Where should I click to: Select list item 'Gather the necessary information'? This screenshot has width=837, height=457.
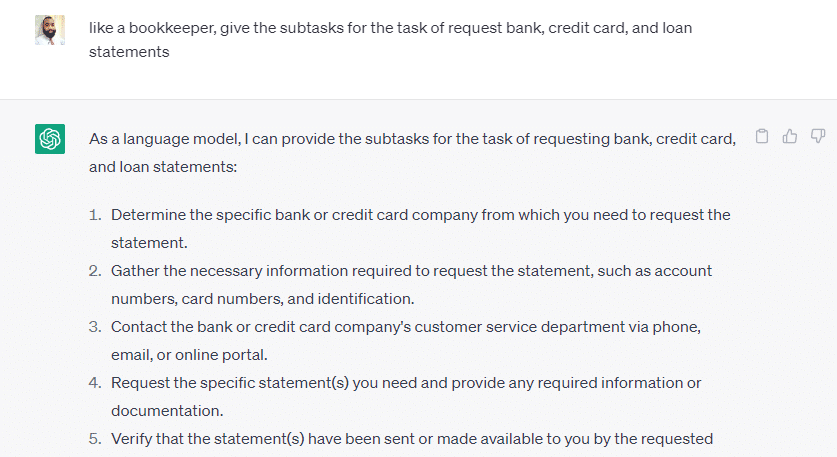point(411,285)
